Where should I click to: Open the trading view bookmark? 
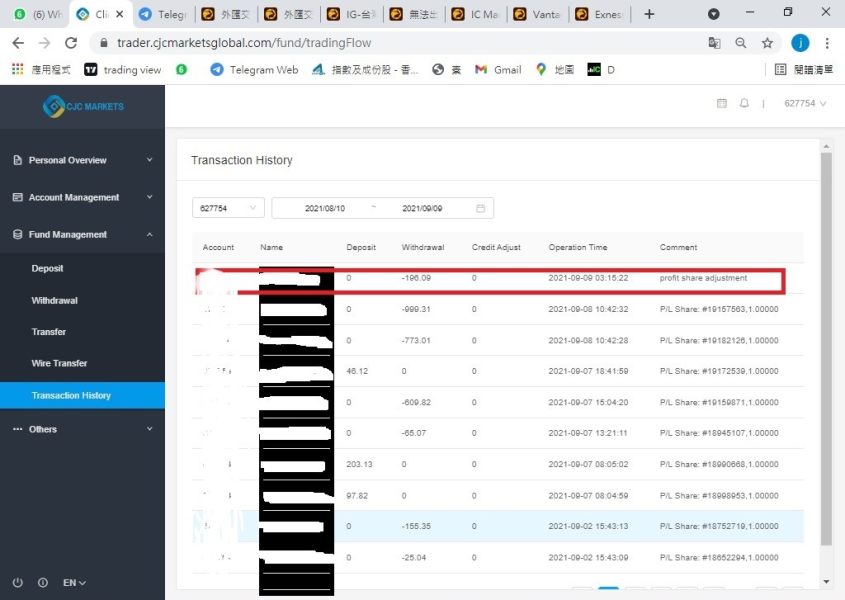tap(123, 70)
